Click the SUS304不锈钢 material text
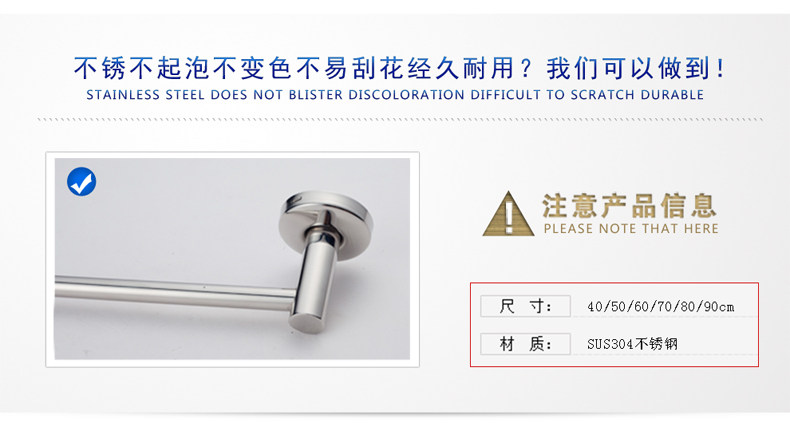The height and width of the screenshot is (423, 790). [x=632, y=344]
